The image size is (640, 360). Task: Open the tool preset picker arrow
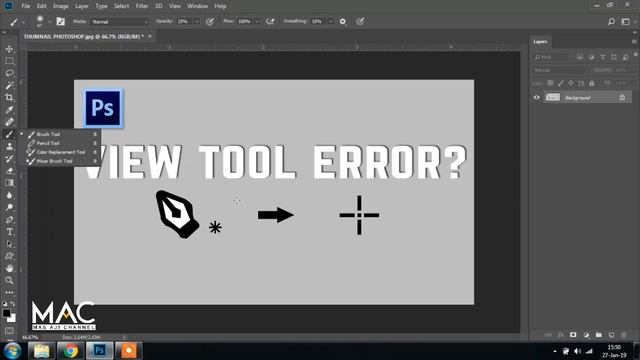(x=23, y=22)
